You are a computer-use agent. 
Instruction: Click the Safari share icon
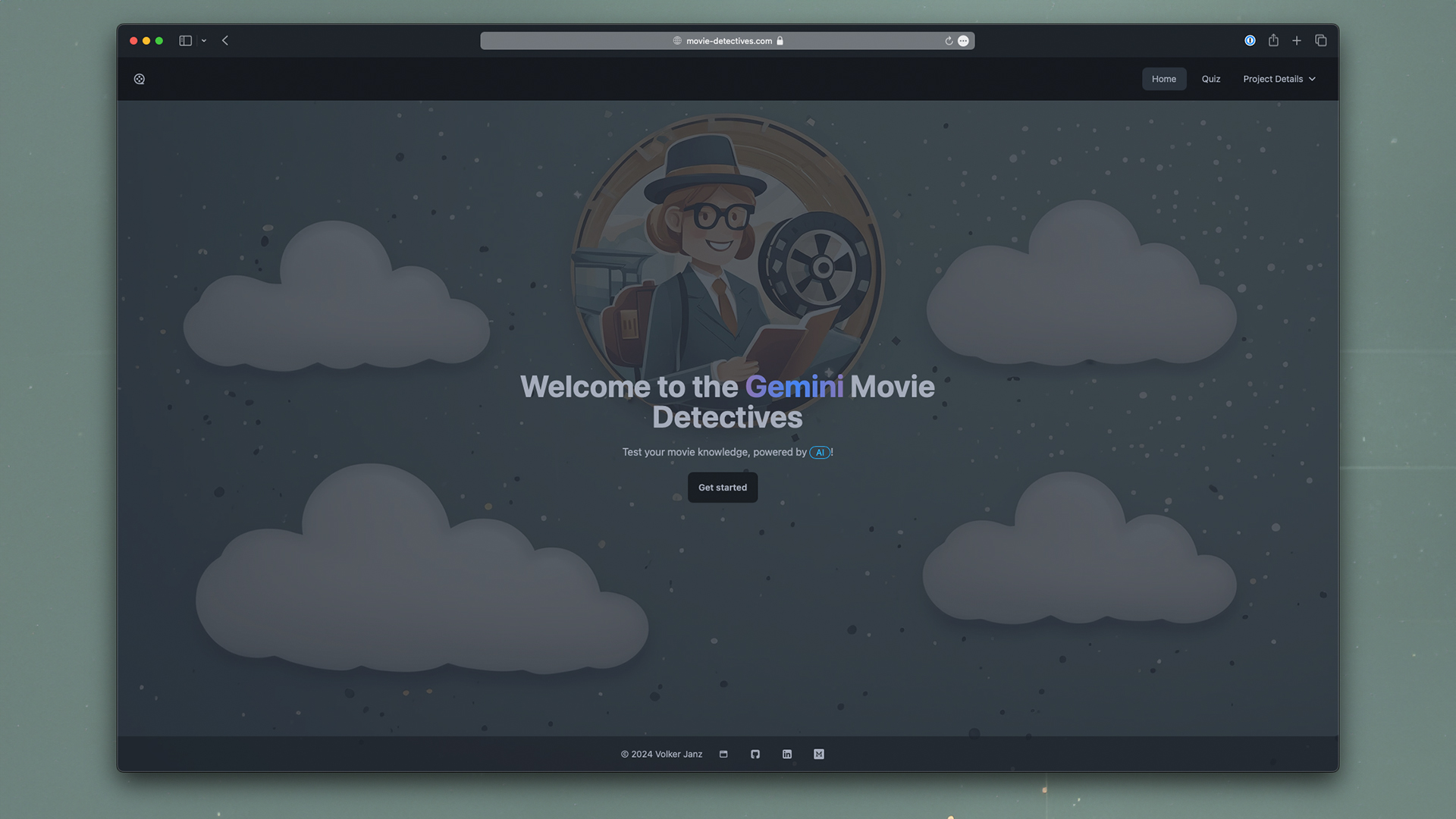coord(1273,41)
